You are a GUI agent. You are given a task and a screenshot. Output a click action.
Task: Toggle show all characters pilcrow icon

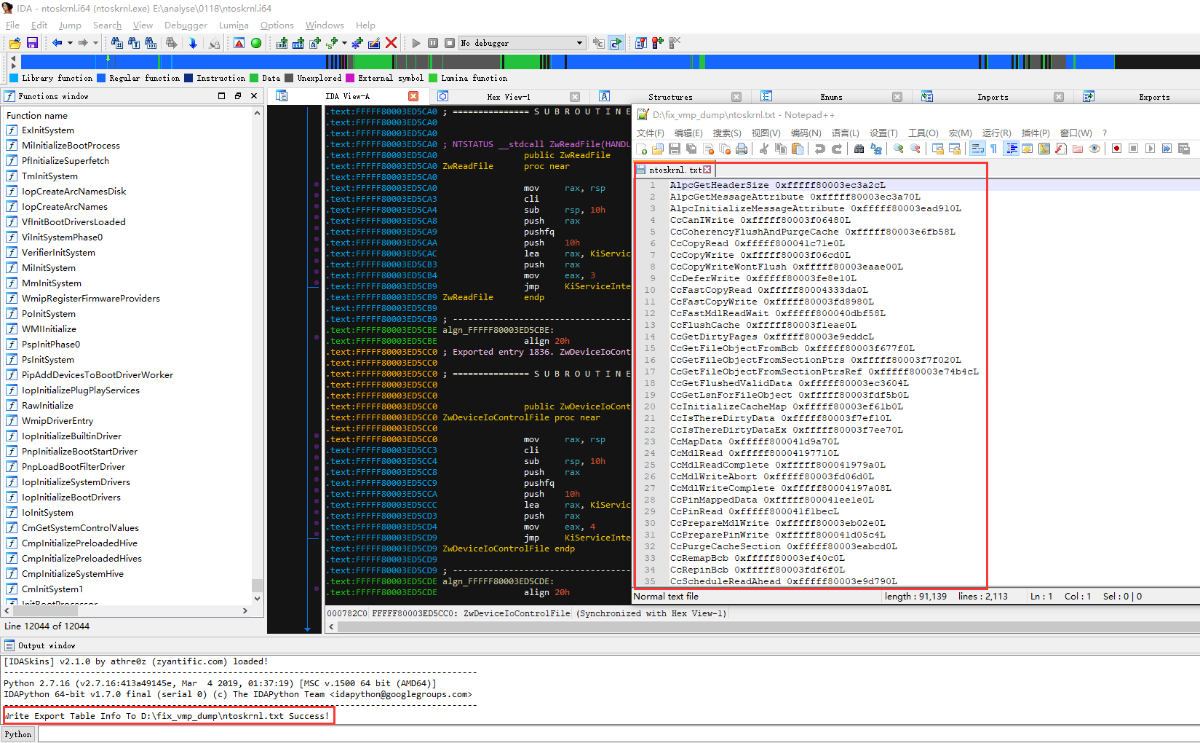pos(994,148)
